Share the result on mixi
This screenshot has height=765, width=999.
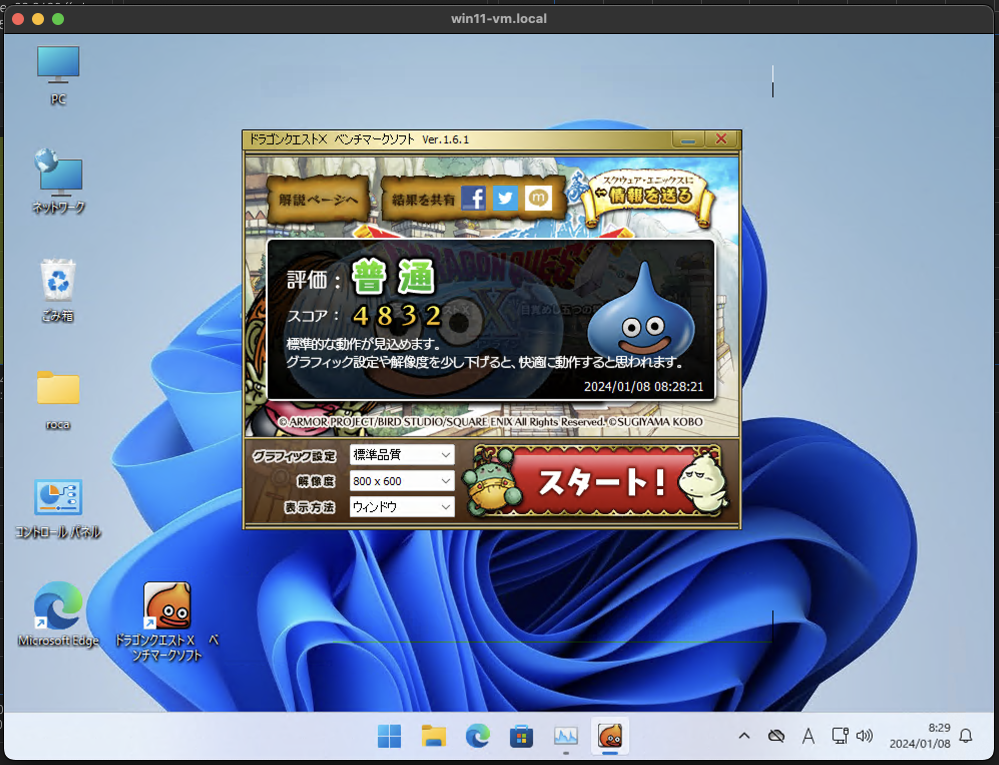[538, 199]
